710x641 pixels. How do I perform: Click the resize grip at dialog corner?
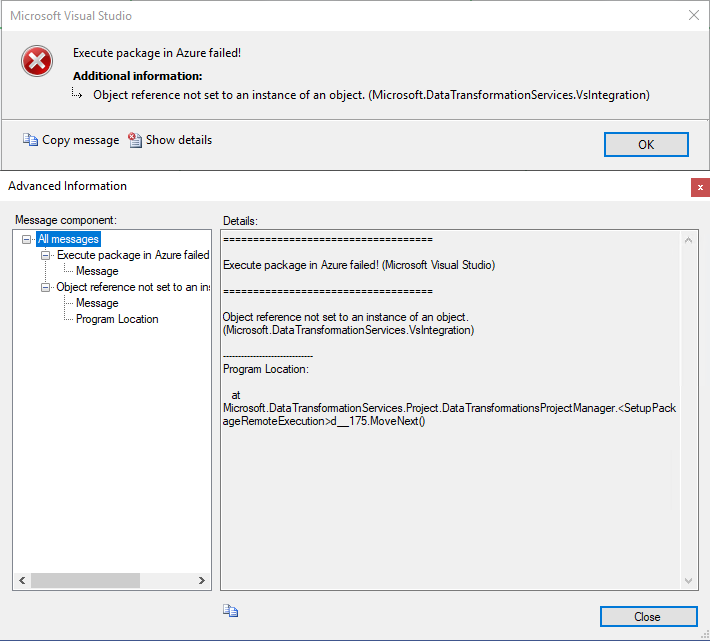pyautogui.click(x=705, y=636)
